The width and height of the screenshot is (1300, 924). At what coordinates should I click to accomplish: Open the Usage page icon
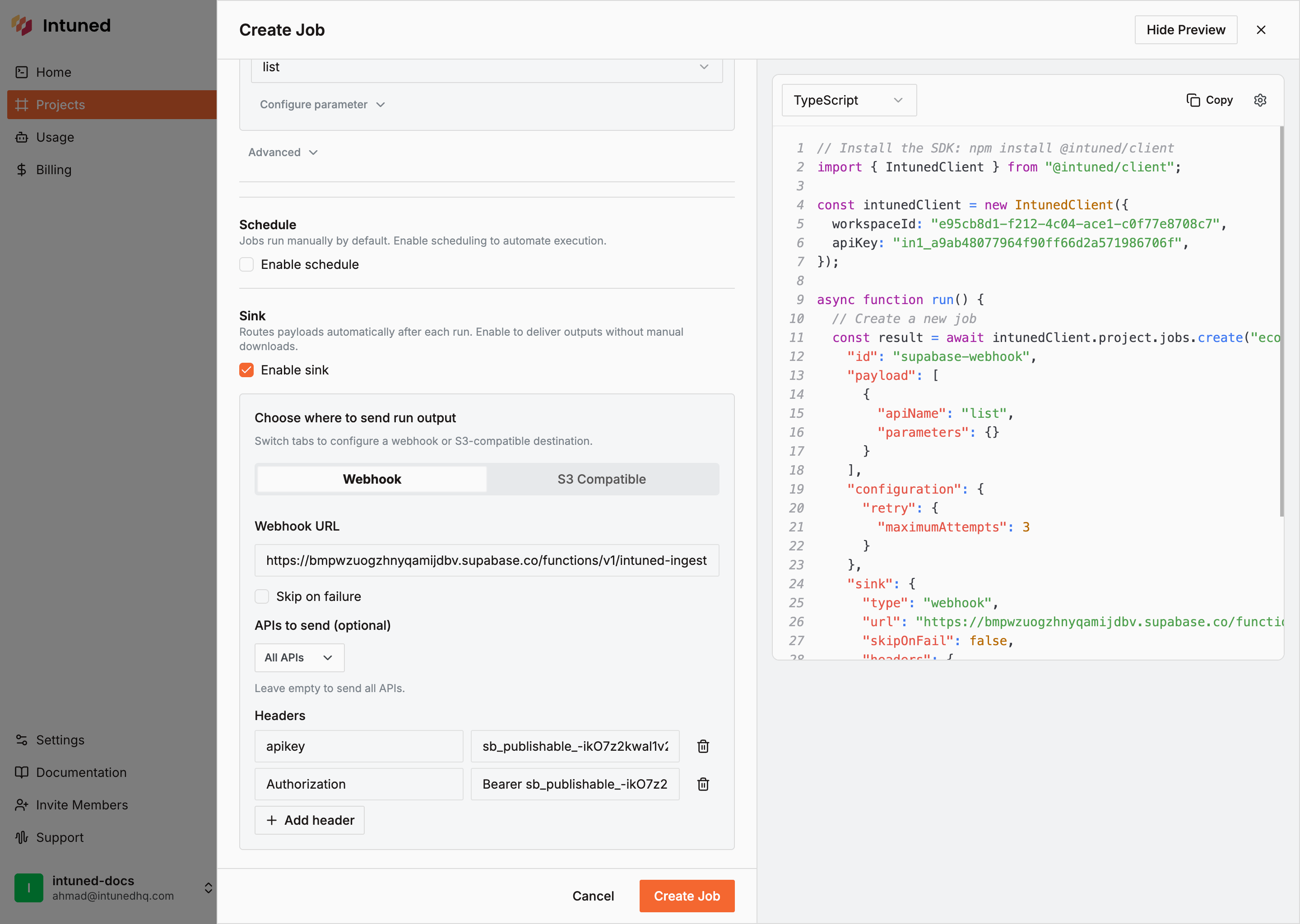click(x=22, y=137)
